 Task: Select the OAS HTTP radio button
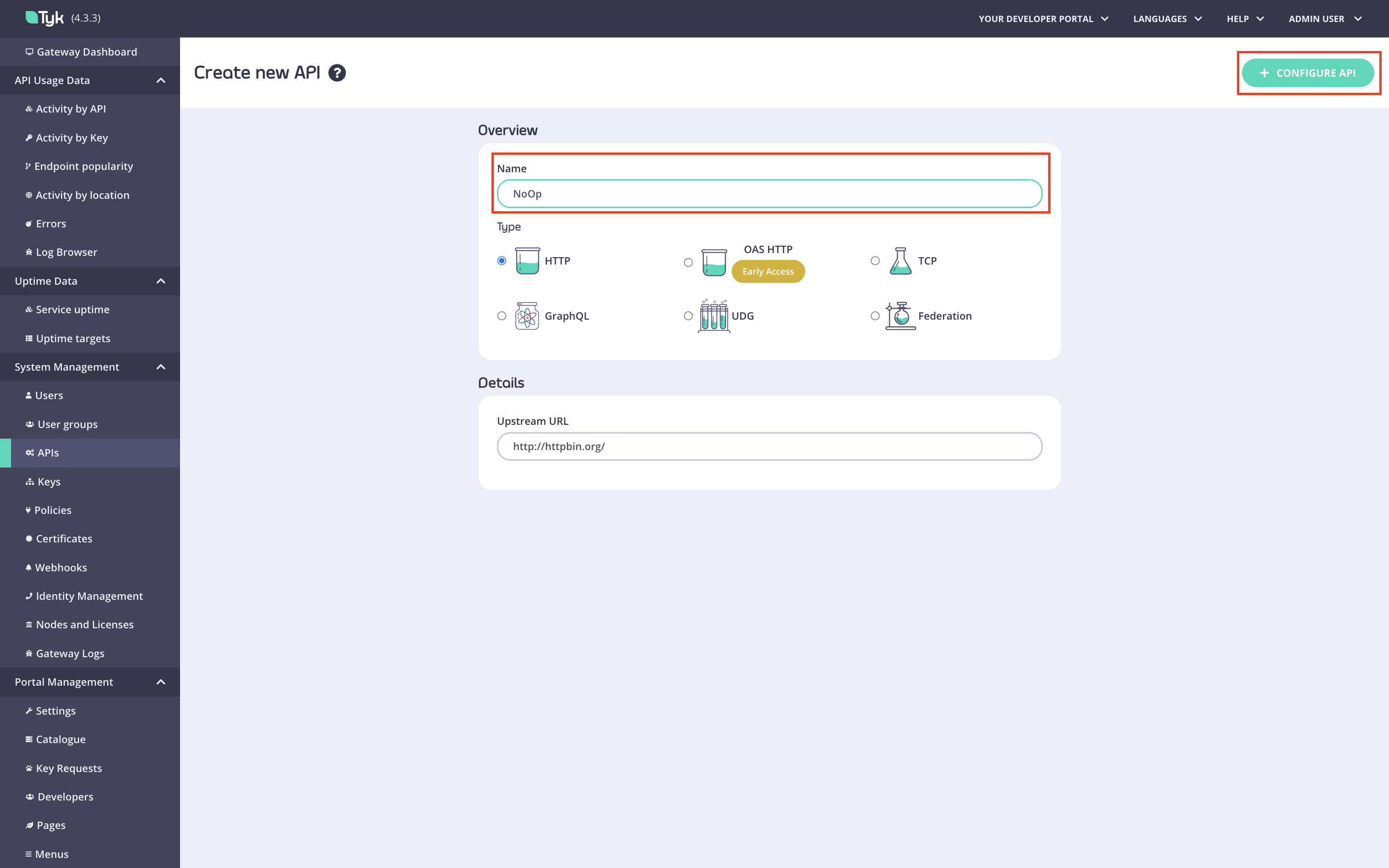pos(688,262)
